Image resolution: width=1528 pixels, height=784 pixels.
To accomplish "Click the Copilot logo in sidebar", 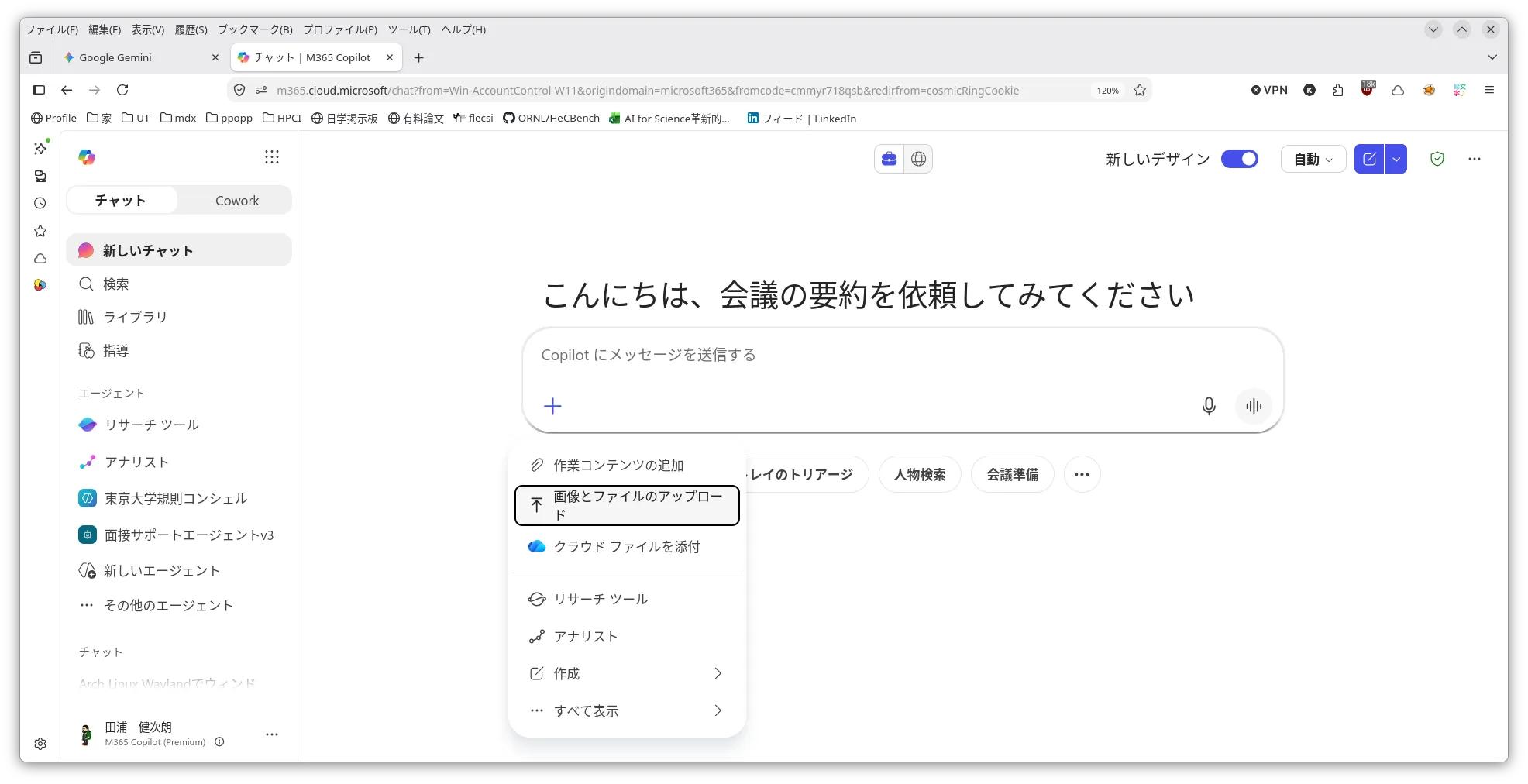I will click(x=87, y=157).
